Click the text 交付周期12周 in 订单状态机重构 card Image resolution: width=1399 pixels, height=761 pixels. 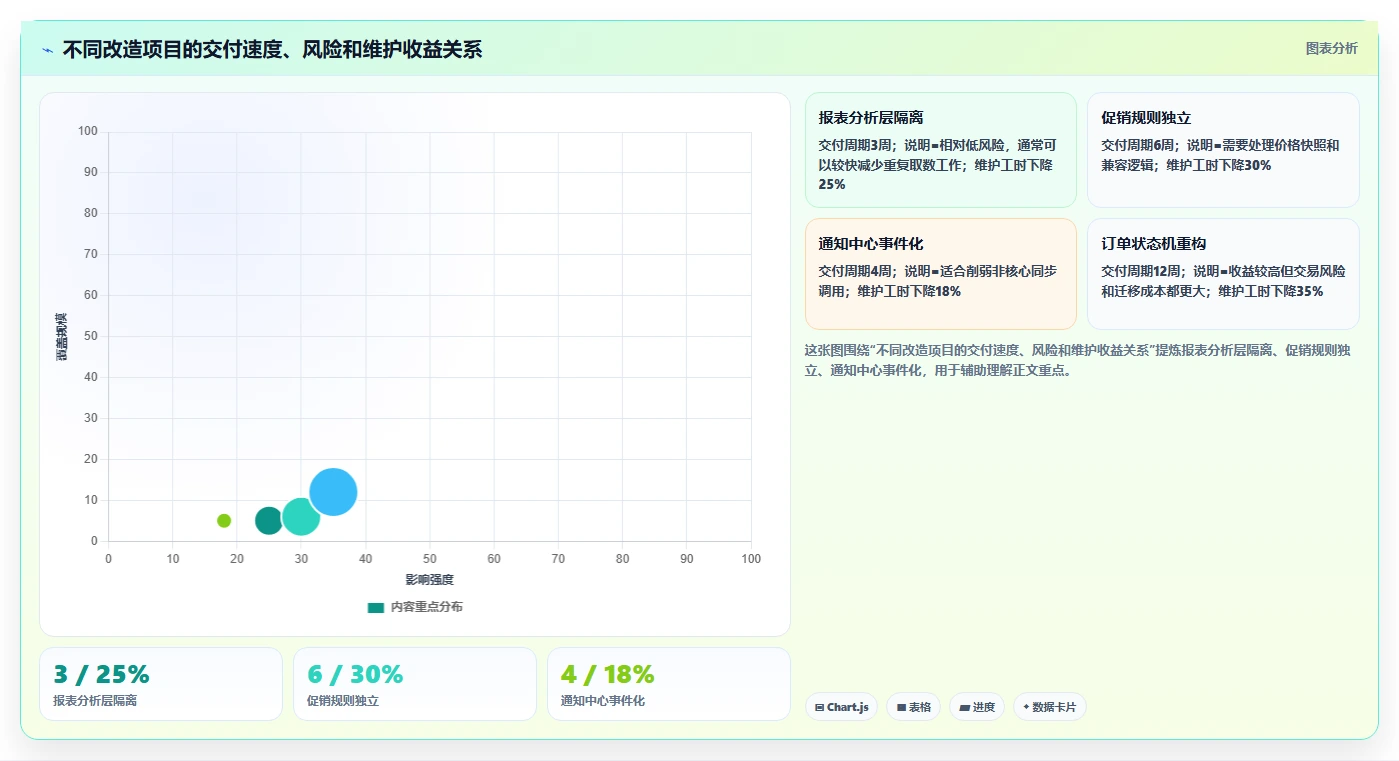1143,271
